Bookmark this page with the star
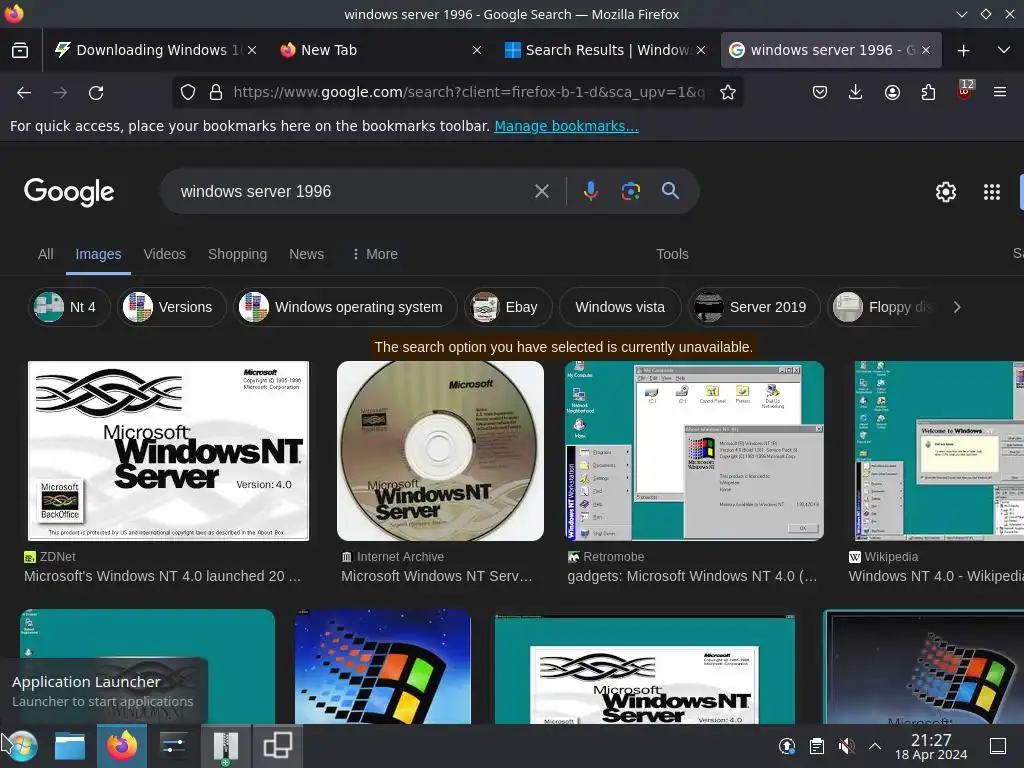 point(728,93)
